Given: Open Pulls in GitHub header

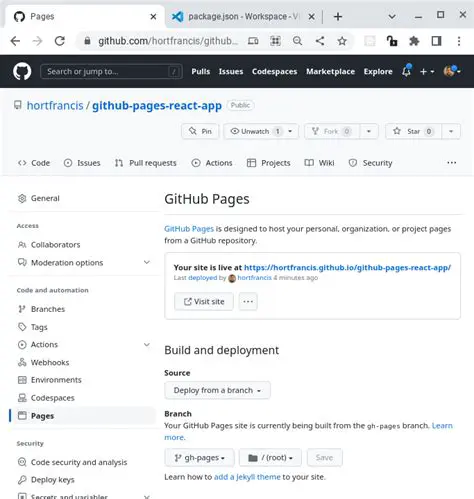Looking at the screenshot, I should coord(201,71).
